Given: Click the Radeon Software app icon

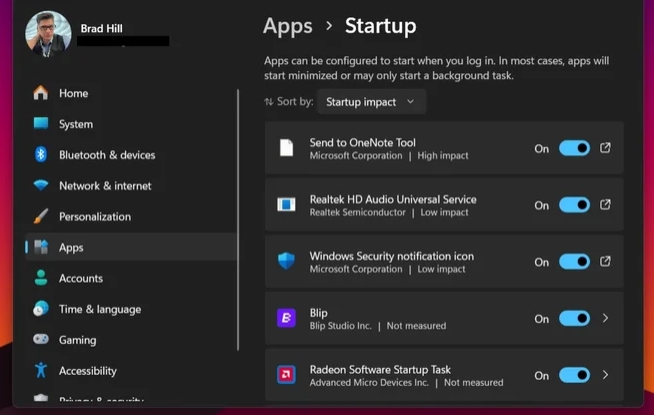Looking at the screenshot, I should 286,375.
